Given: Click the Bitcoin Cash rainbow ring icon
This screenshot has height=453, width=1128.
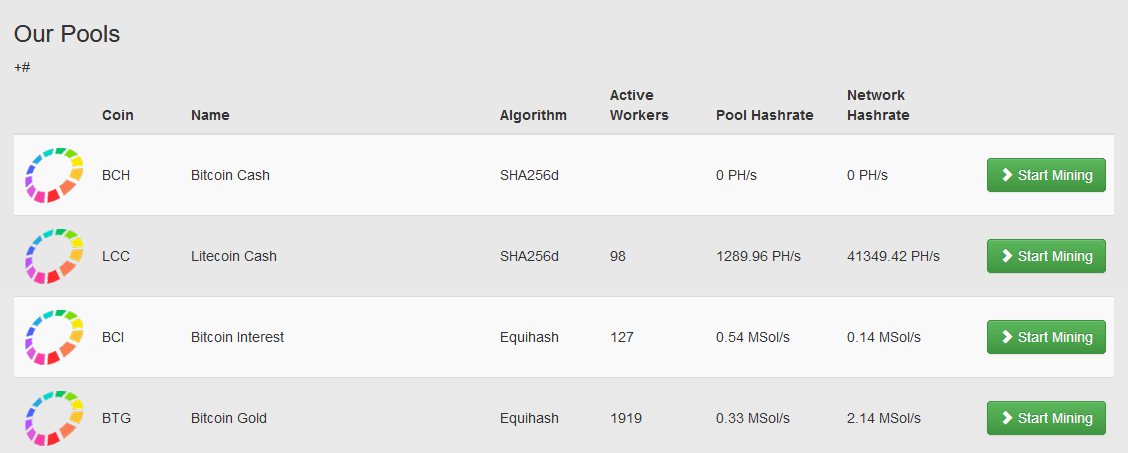Looking at the screenshot, I should tap(55, 175).
